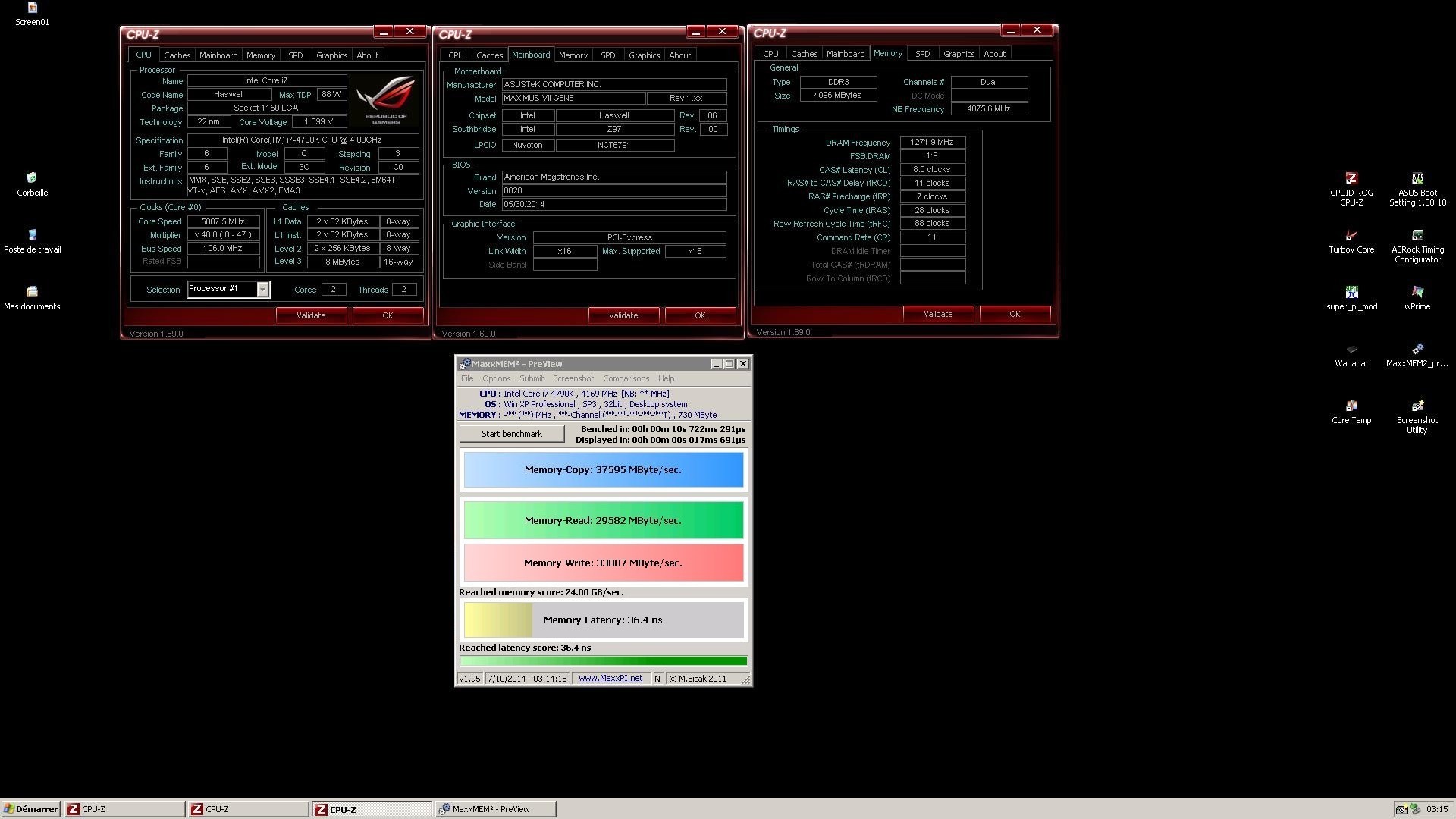Click Core Speed value 5087.5 MHz
Image resolution: width=1456 pixels, height=819 pixels.
[x=223, y=221]
